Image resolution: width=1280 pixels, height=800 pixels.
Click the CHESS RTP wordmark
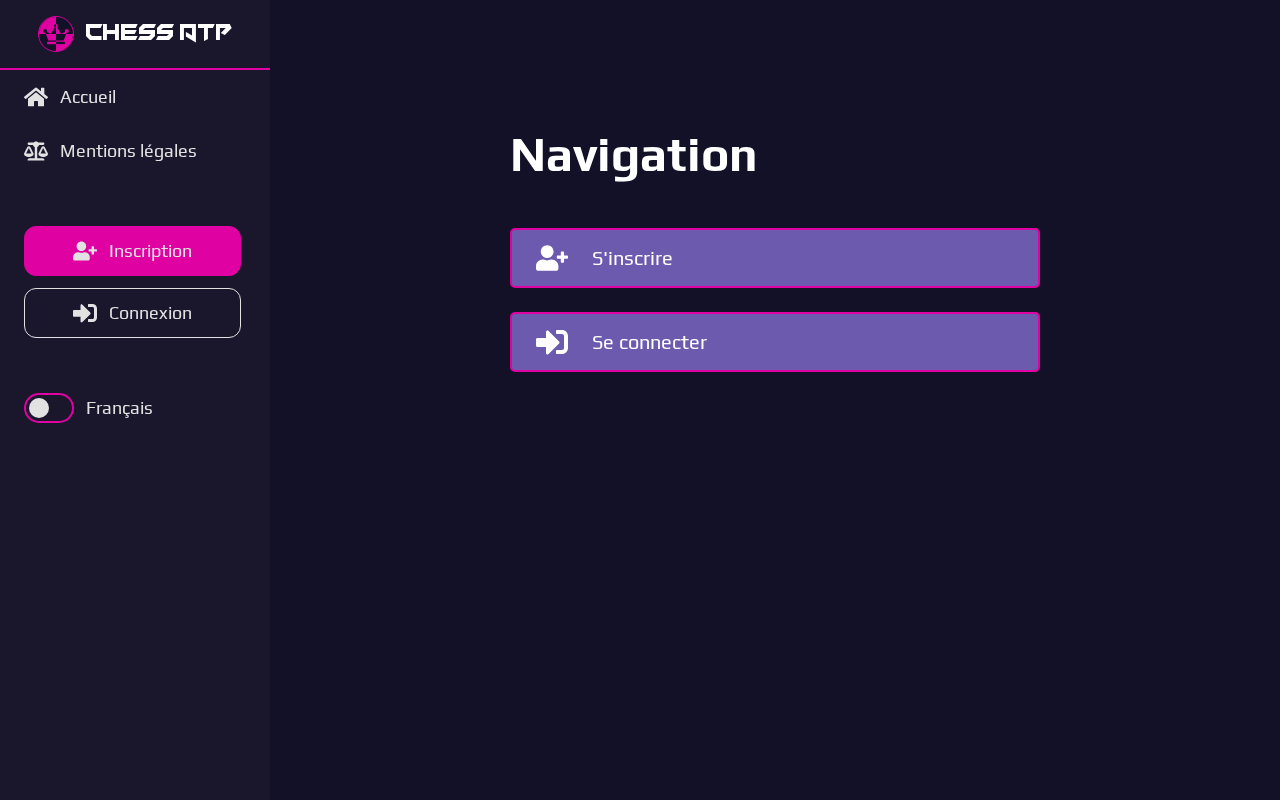(158, 33)
